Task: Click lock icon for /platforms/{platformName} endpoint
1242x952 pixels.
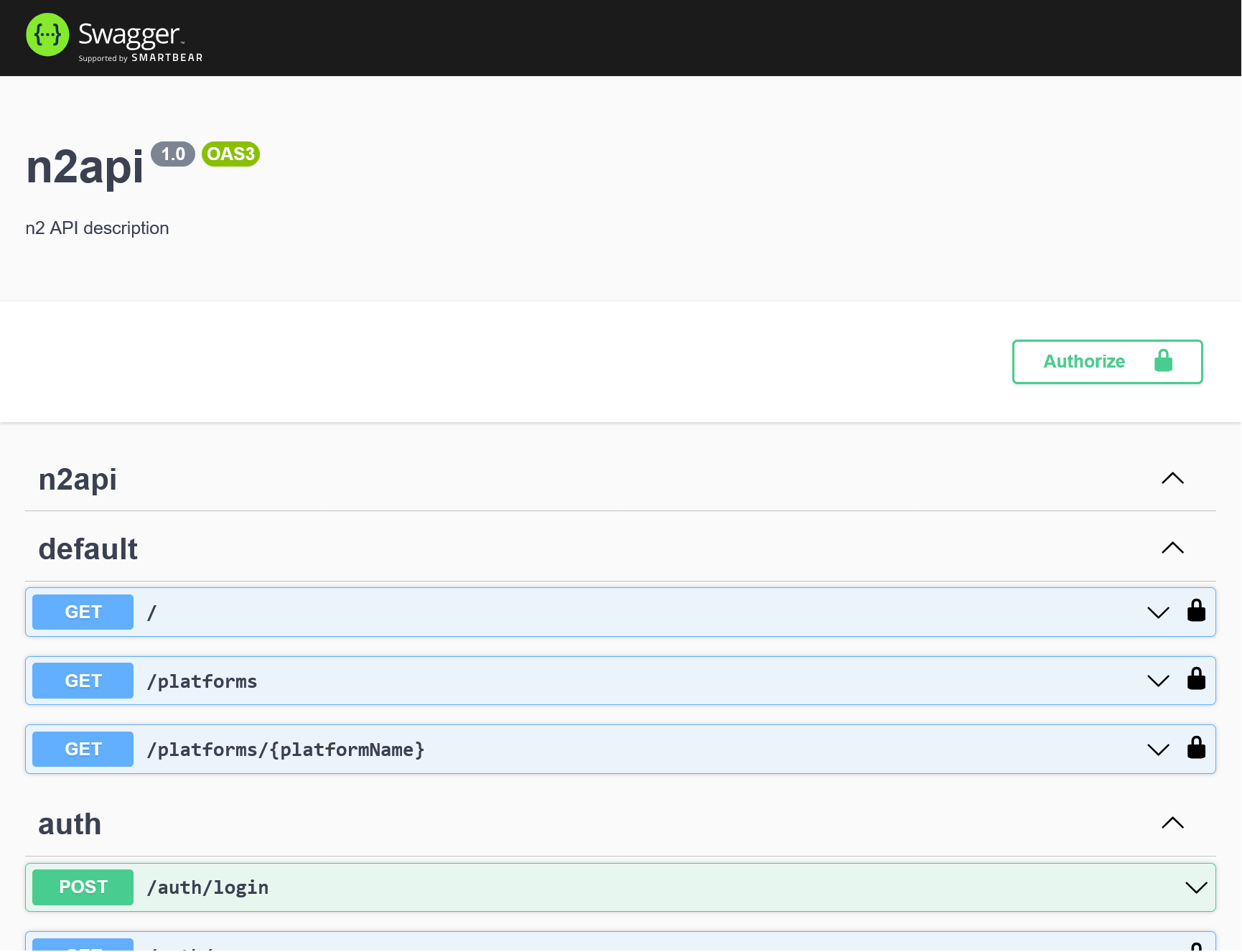Action: pos(1196,748)
